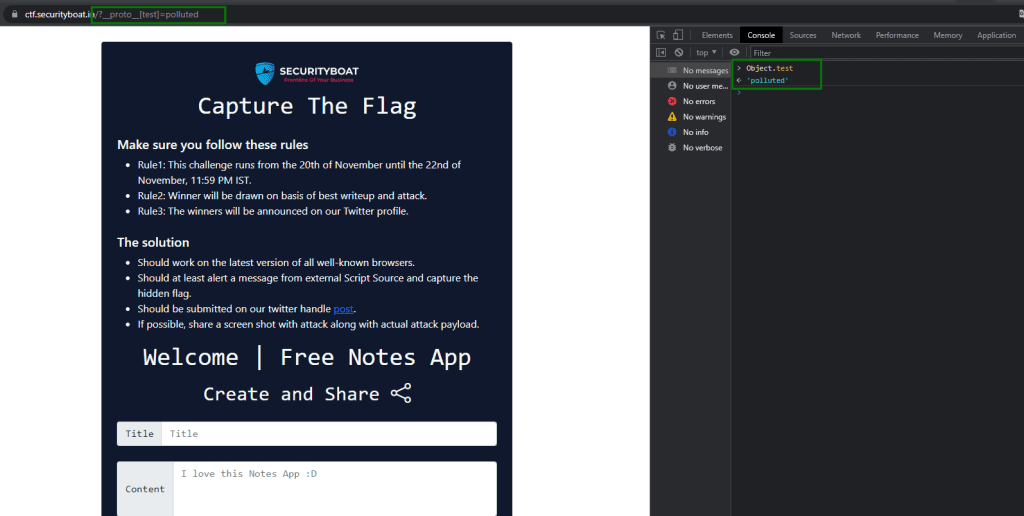Open the Twitter post link
The image size is (1024, 516).
pos(344,309)
